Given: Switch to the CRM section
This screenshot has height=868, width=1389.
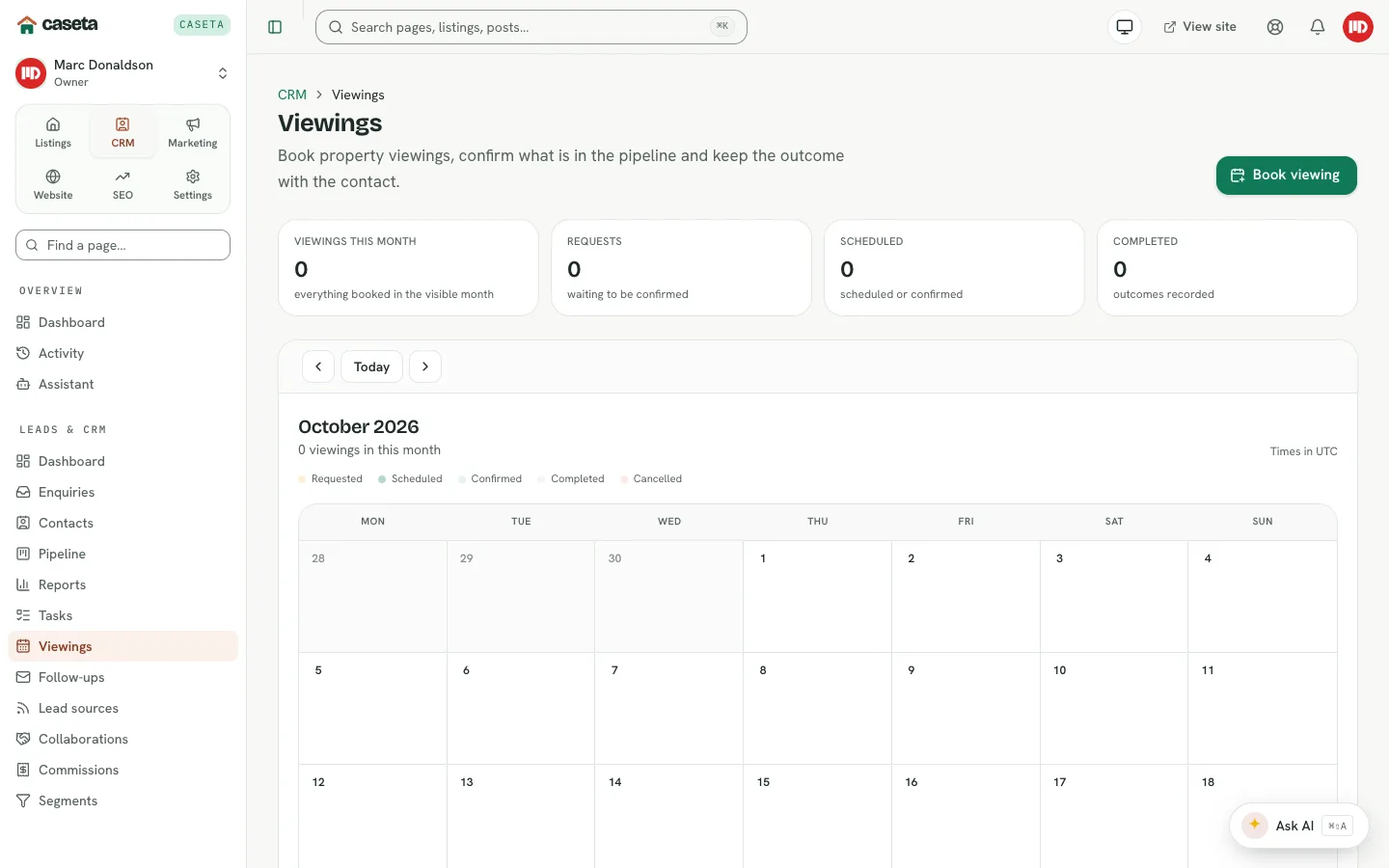Looking at the screenshot, I should 123,133.
